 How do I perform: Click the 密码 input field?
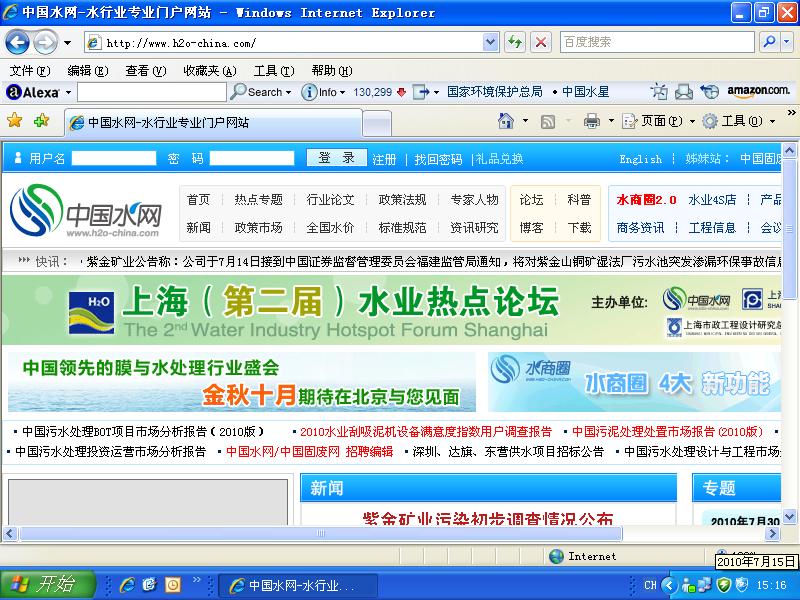coord(252,158)
